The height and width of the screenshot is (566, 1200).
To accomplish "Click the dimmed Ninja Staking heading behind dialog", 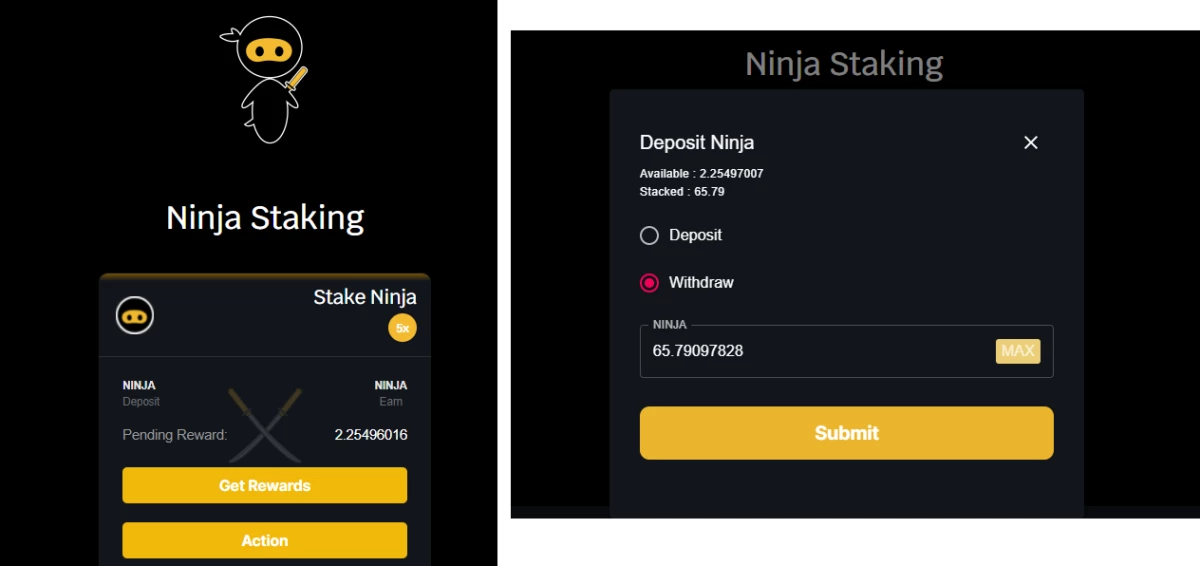I will [x=844, y=64].
